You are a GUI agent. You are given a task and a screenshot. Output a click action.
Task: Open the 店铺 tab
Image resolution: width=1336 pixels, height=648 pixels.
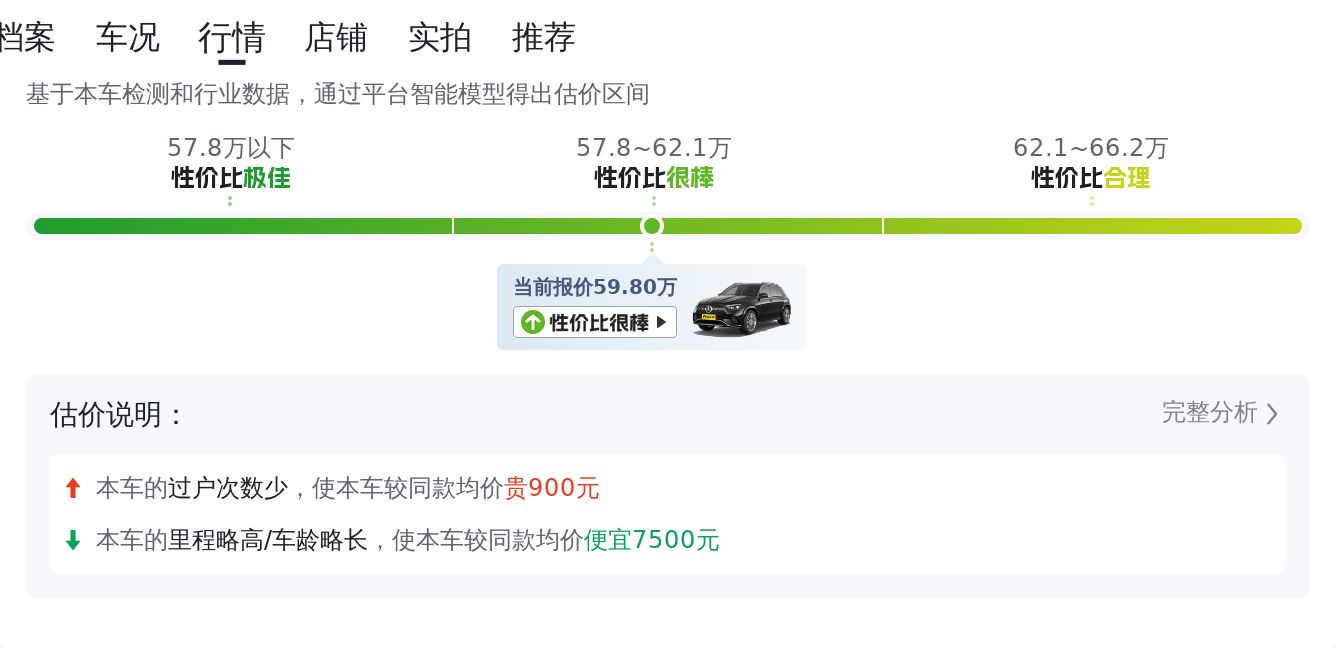point(336,38)
